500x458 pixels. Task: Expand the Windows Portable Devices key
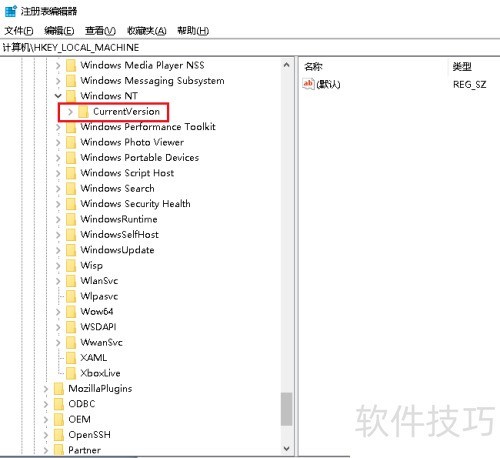click(x=58, y=158)
